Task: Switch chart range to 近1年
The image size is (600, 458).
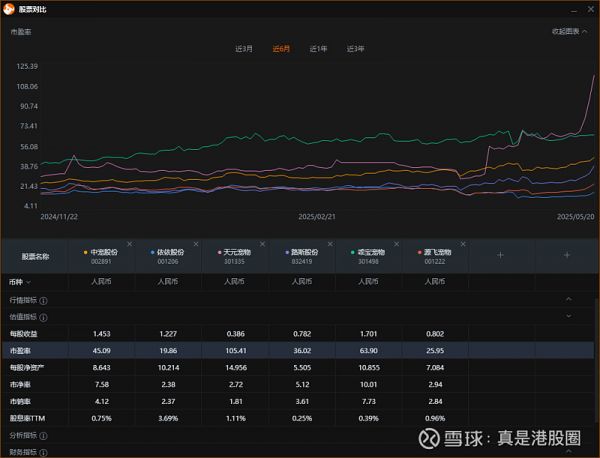Action: [318, 49]
